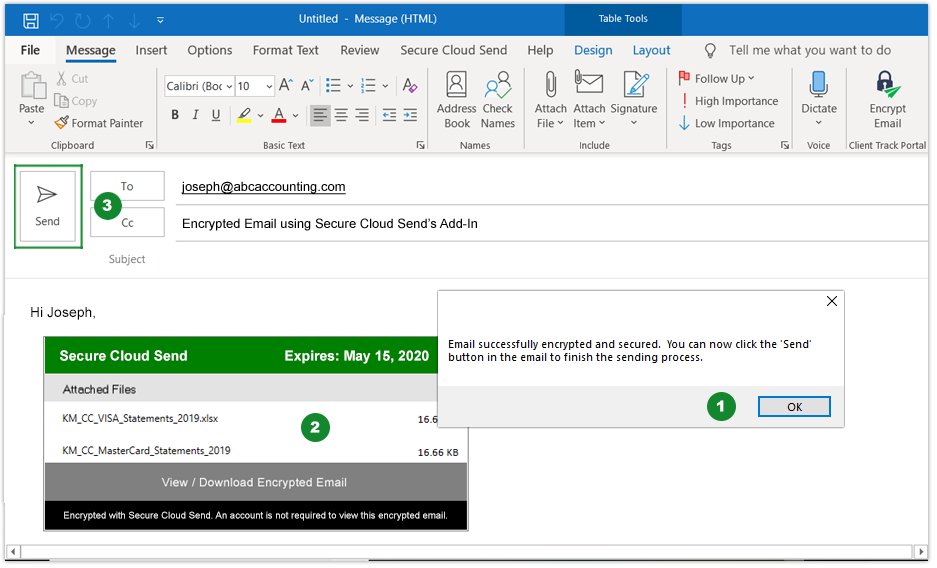Click the Attach File paperclip button

550,100
